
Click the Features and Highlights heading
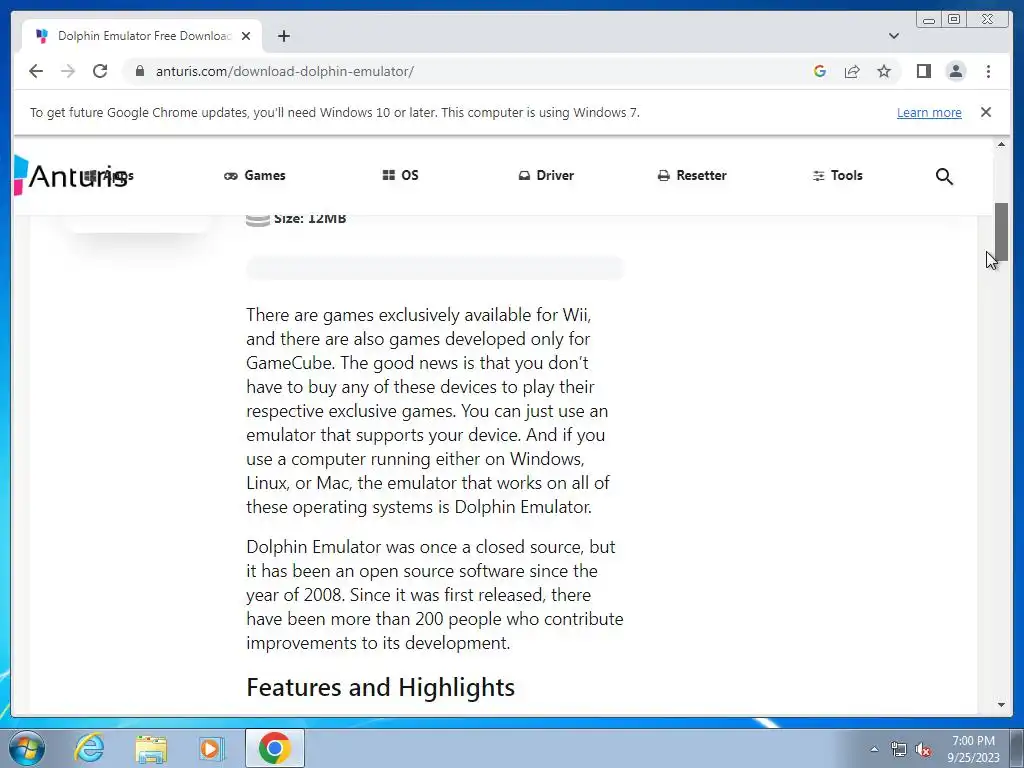380,687
